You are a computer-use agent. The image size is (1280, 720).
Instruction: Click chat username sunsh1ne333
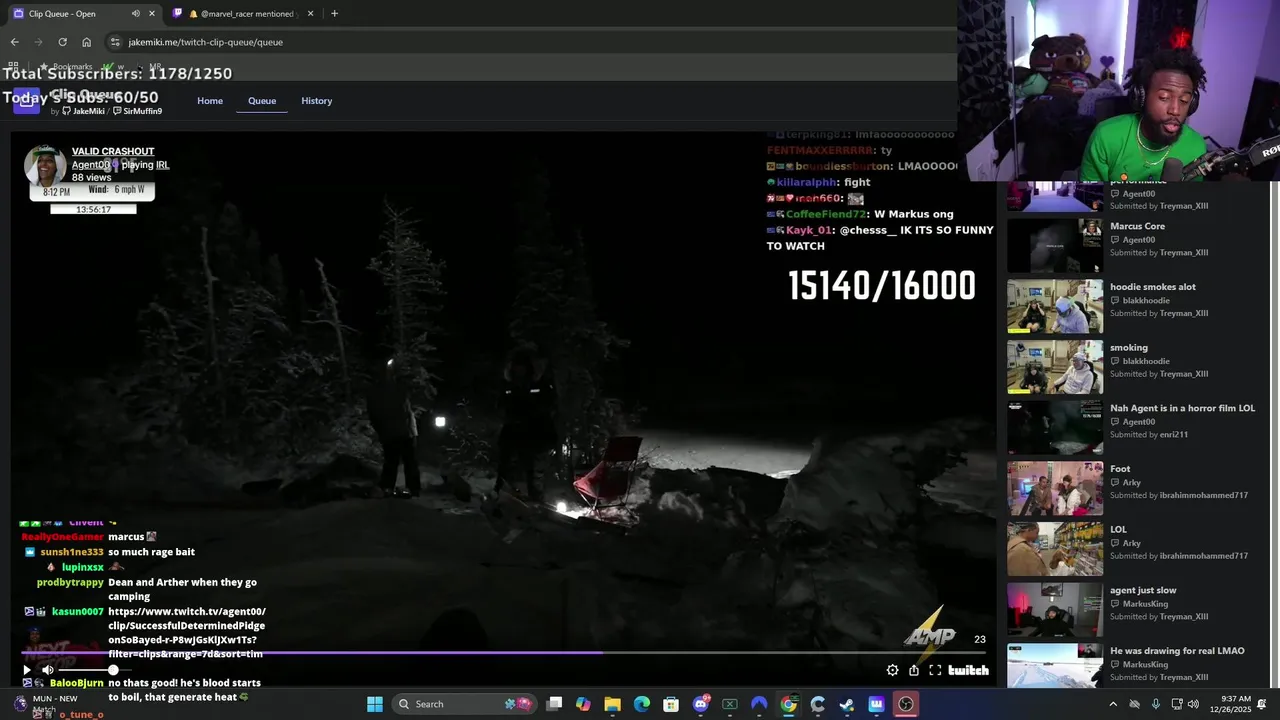(72, 552)
